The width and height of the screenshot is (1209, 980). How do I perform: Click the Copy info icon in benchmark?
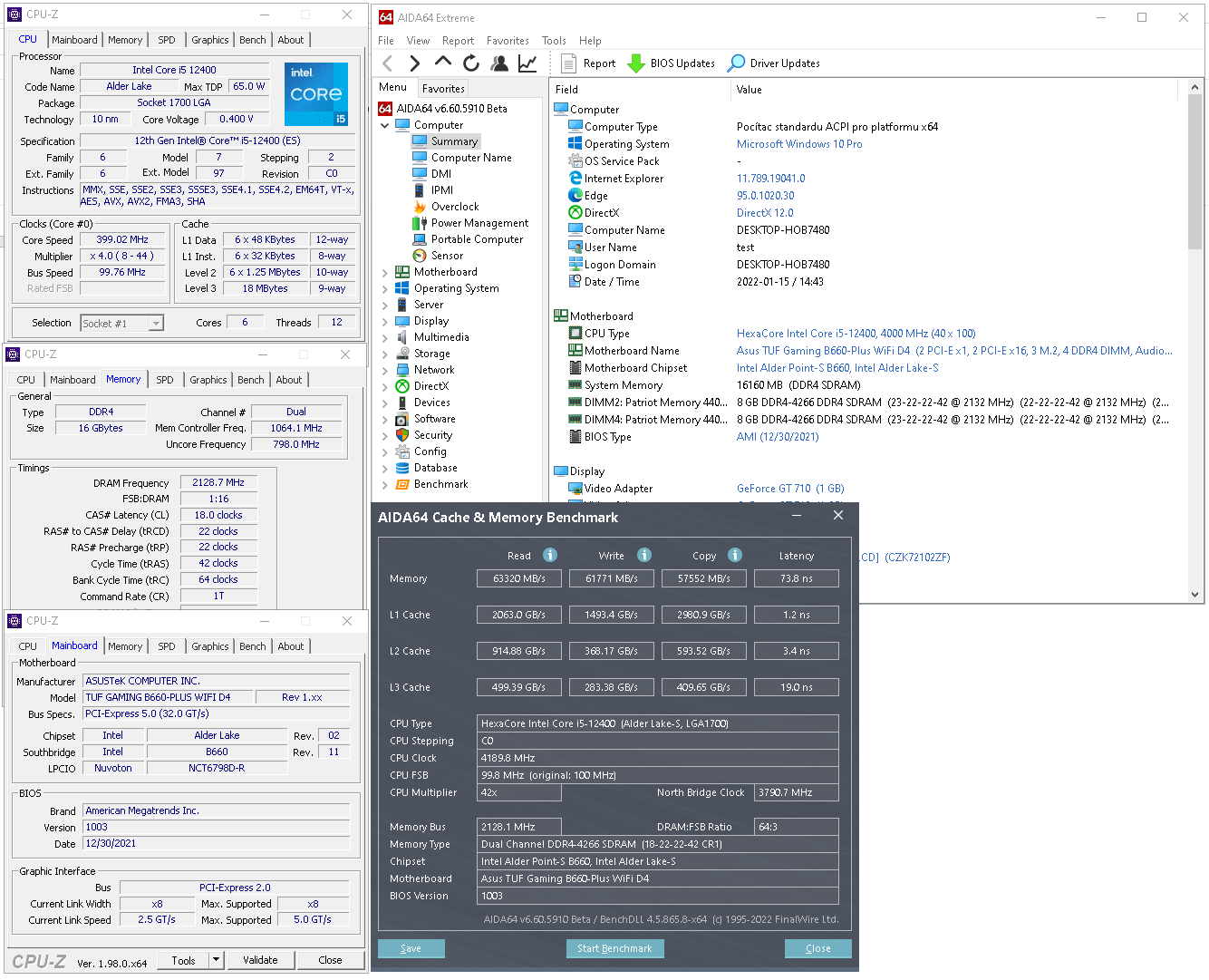click(735, 555)
